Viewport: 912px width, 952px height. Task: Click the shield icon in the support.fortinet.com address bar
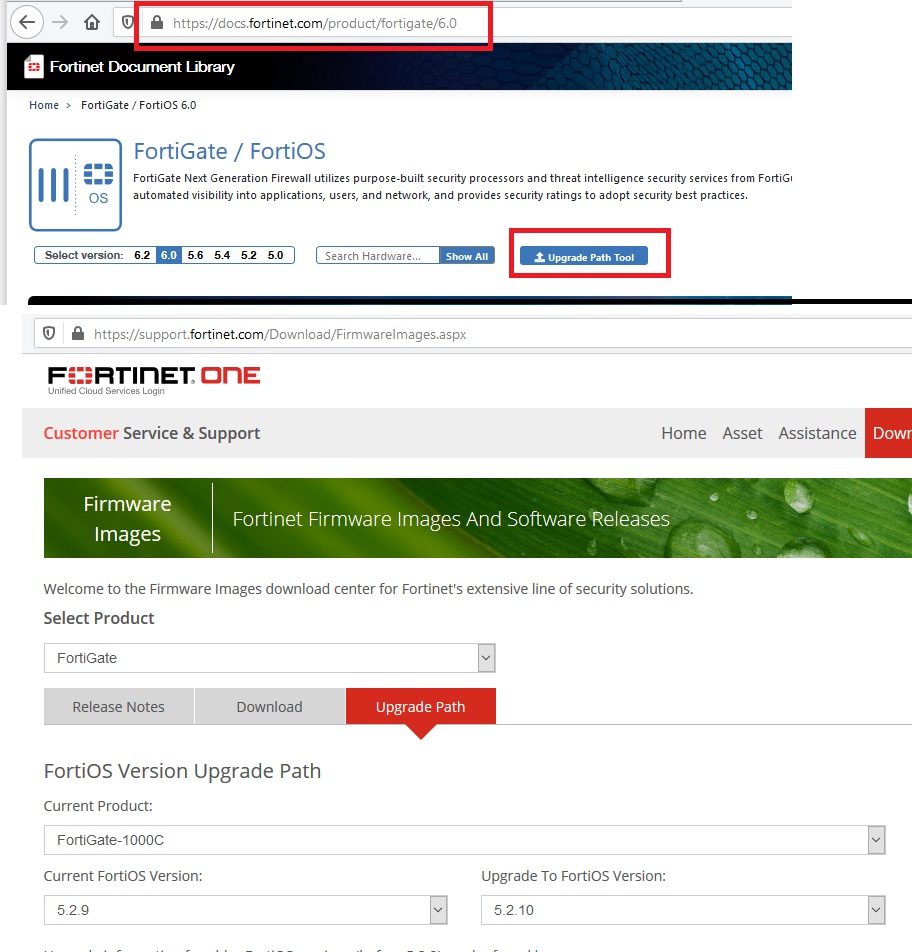coord(49,333)
